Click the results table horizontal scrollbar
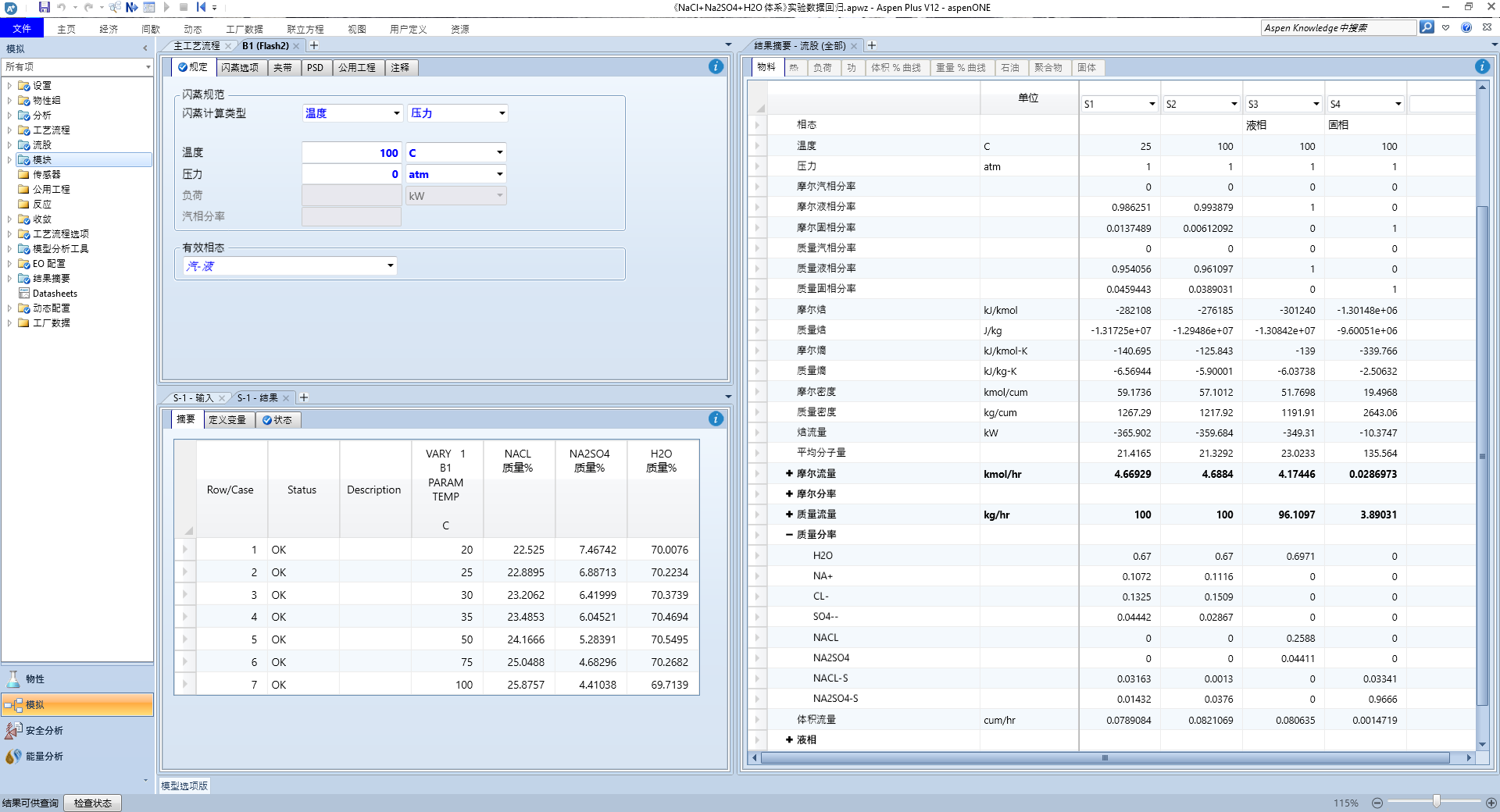Viewport: 1500px width, 812px height. 1105,758
